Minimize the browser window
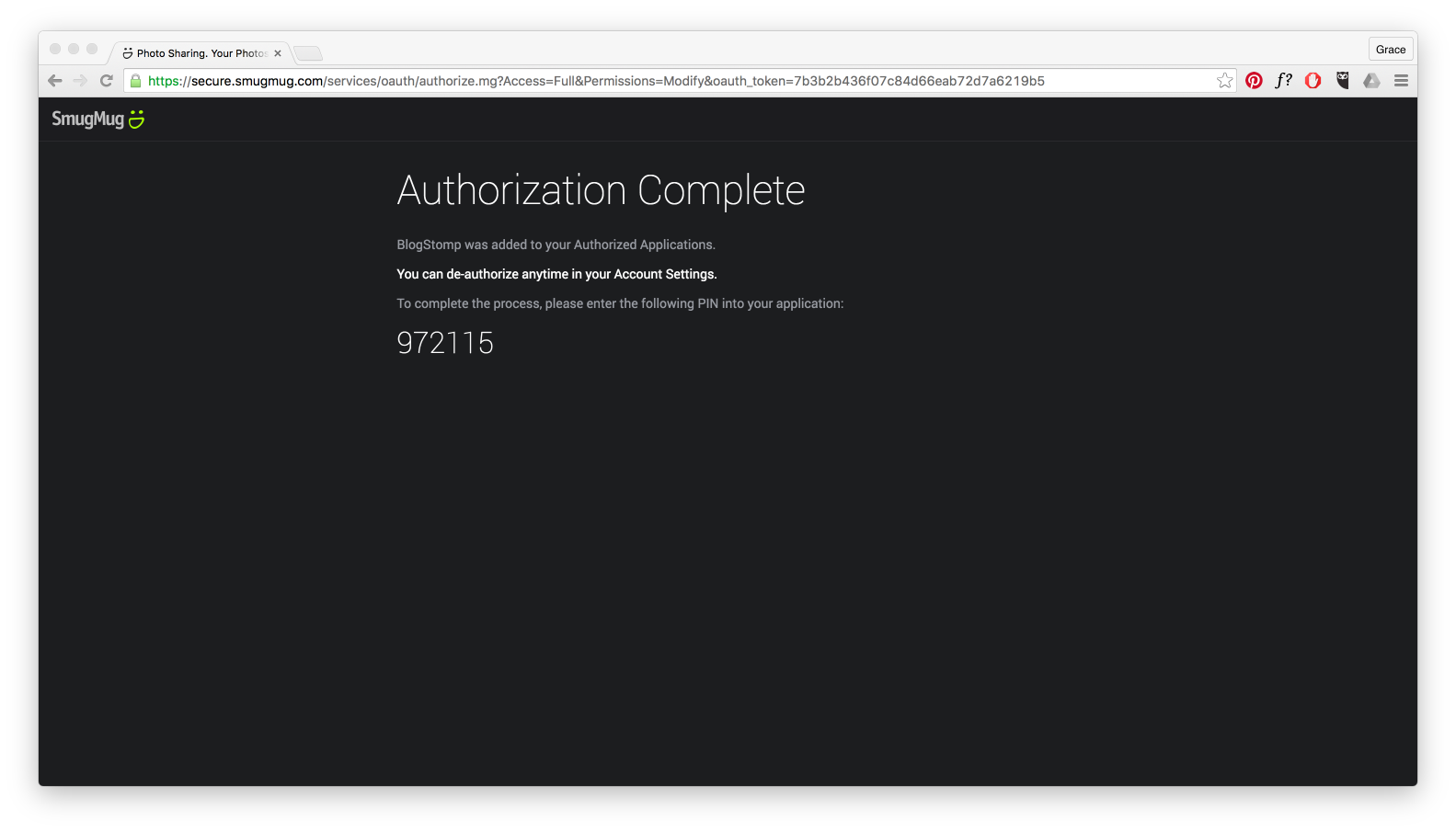 pyautogui.click(x=74, y=49)
